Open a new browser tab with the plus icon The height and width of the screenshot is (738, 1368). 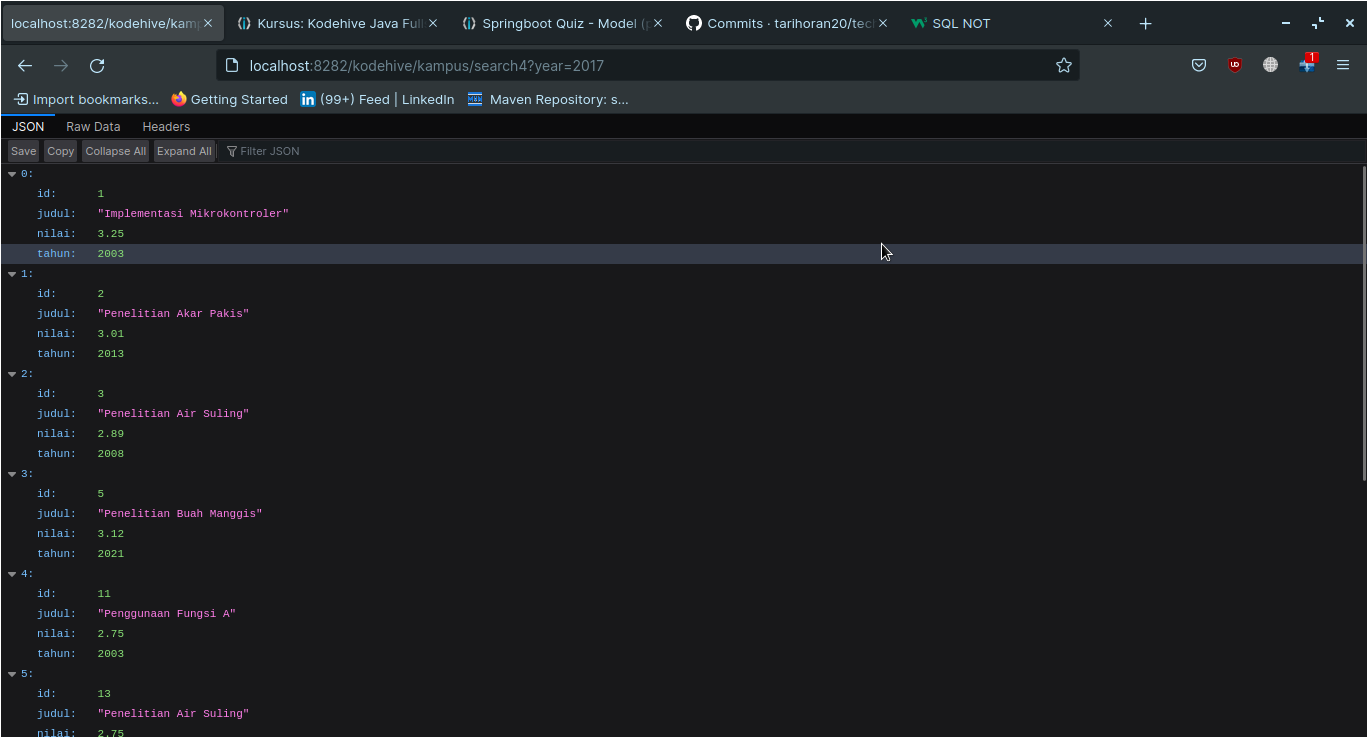tap(1145, 22)
